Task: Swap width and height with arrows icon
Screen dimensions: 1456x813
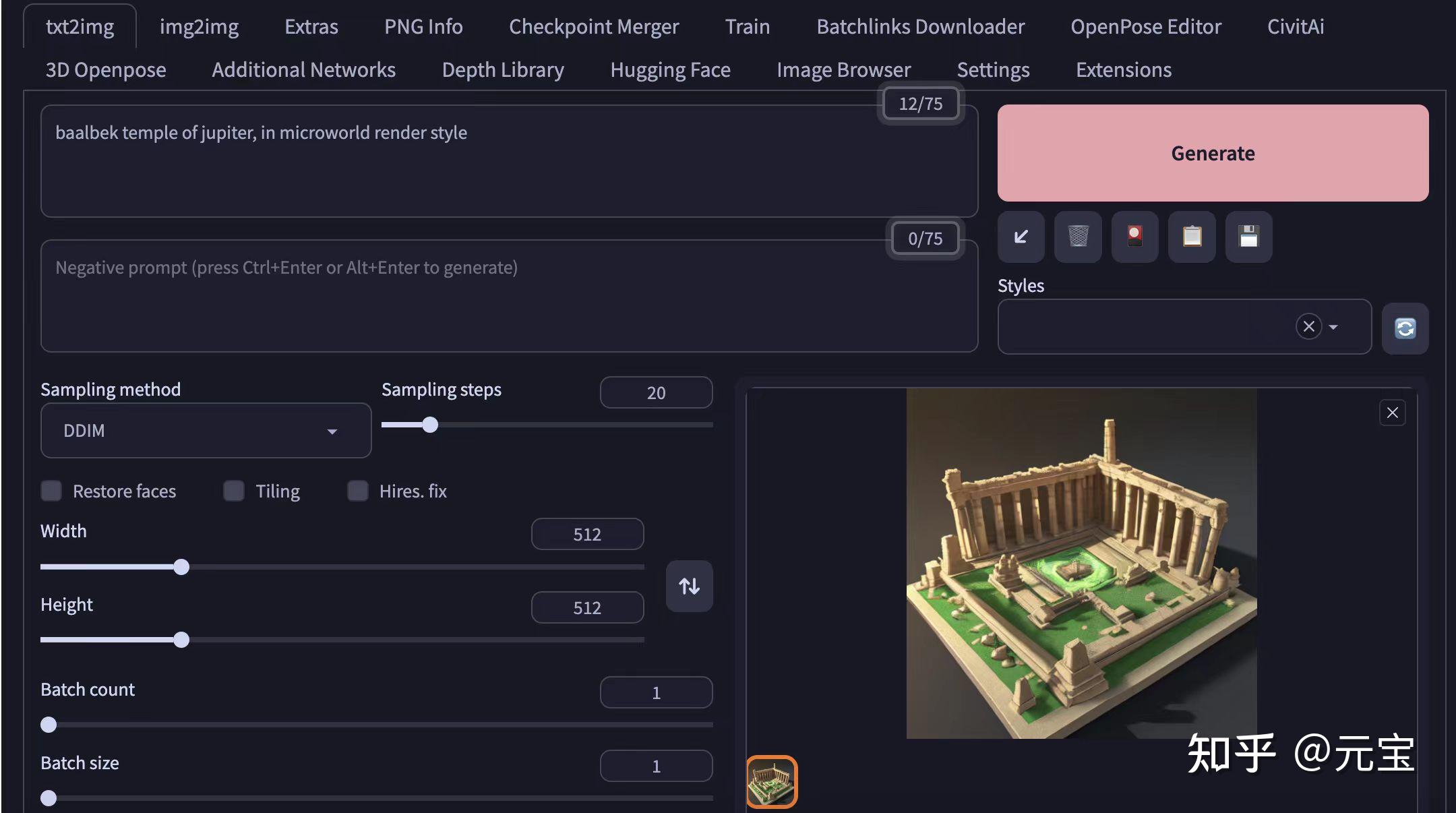Action: [x=689, y=586]
